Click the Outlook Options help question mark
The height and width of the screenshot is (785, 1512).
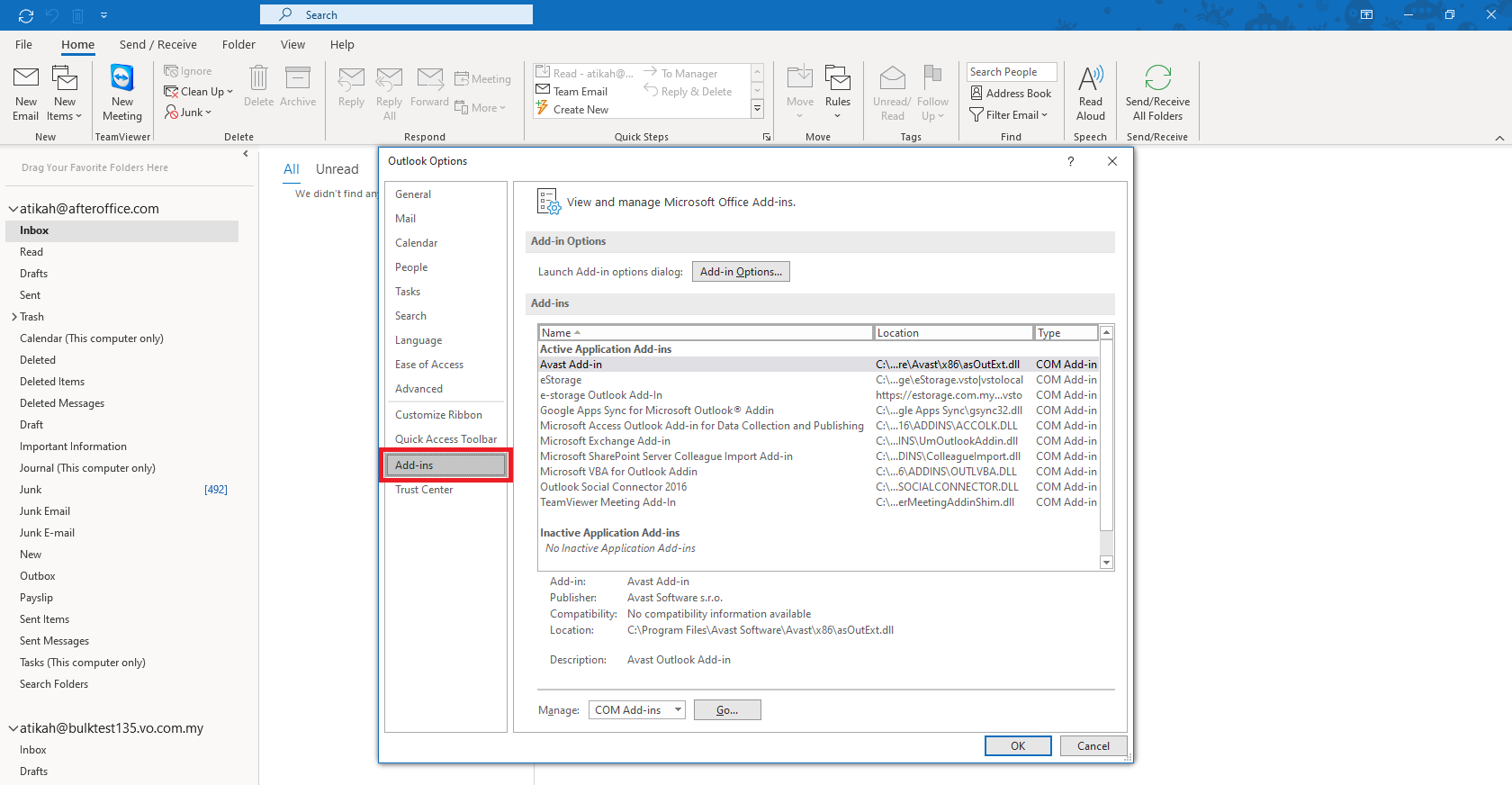1070,161
